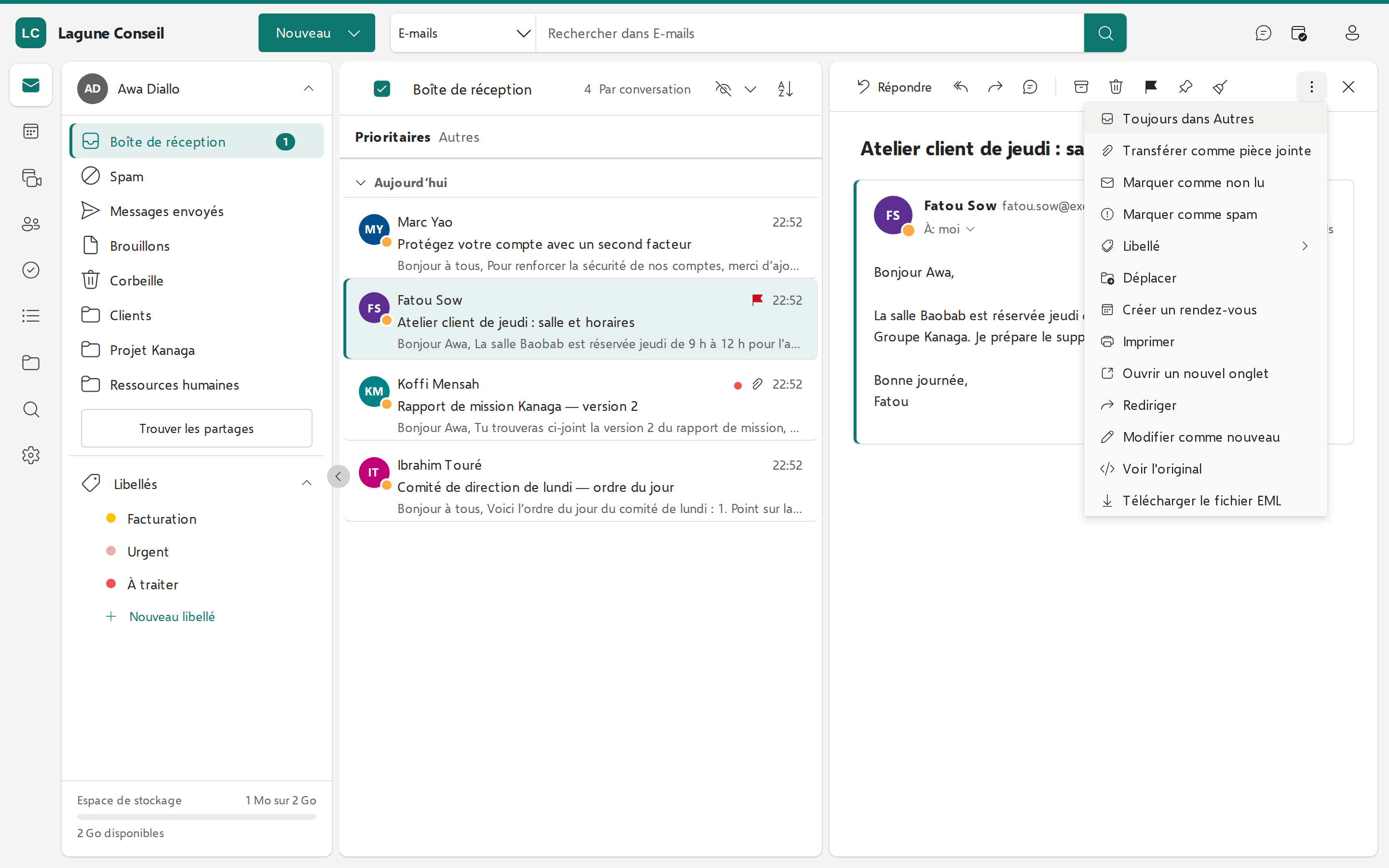
Task: Collapse the Libellés section
Action: (307, 483)
